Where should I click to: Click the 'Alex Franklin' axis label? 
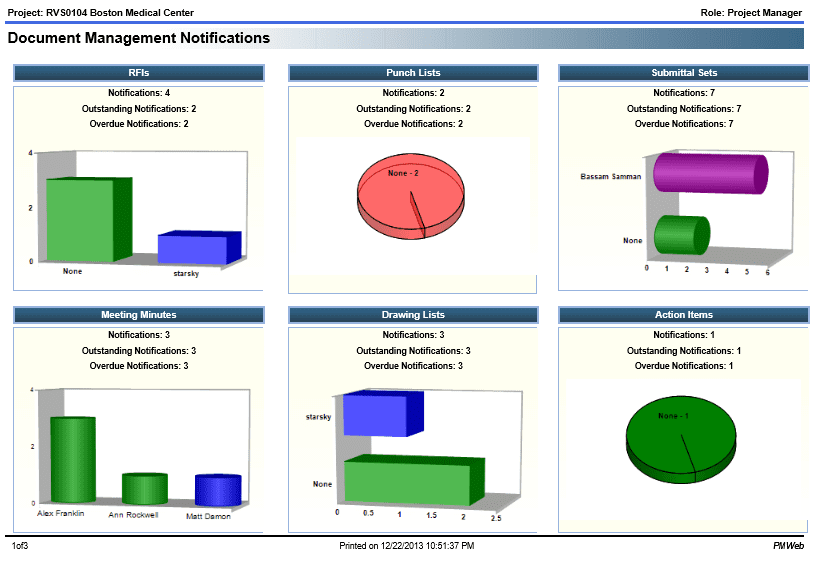61,513
